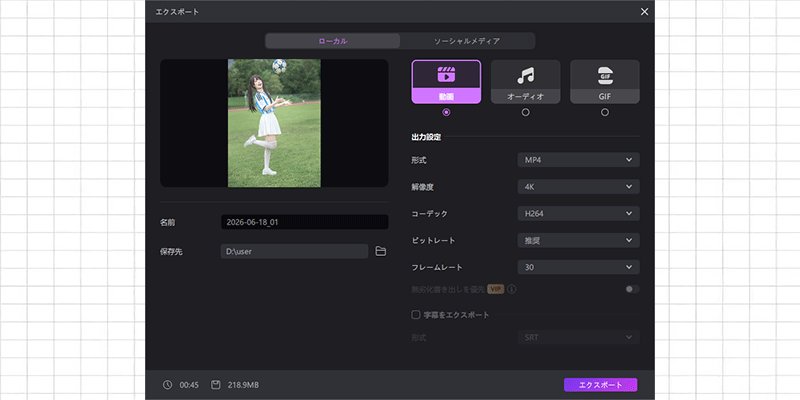The image size is (800, 400).
Task: Choose the 動画 radio button
Action: coord(446,112)
